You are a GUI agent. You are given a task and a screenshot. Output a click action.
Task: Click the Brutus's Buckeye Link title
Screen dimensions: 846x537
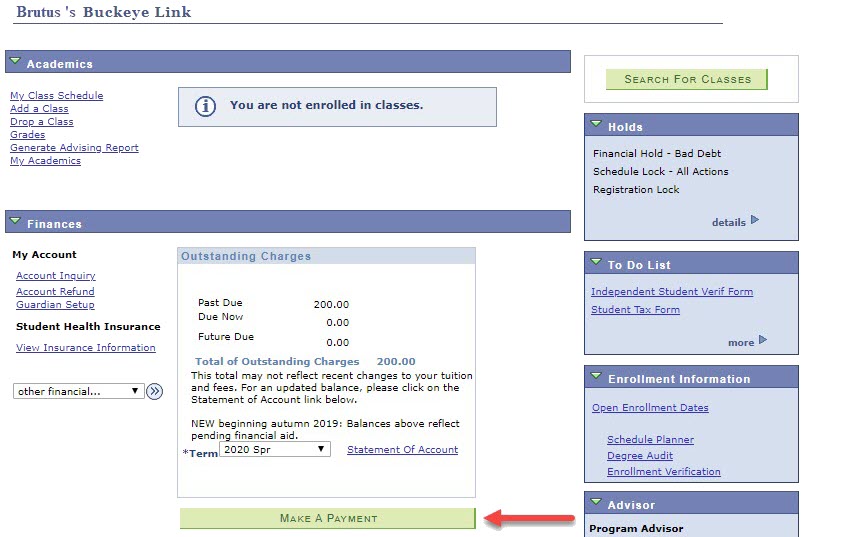tap(104, 12)
